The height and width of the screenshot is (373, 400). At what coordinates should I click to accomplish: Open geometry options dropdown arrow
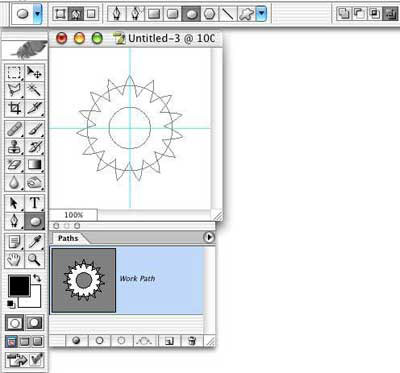[262, 14]
